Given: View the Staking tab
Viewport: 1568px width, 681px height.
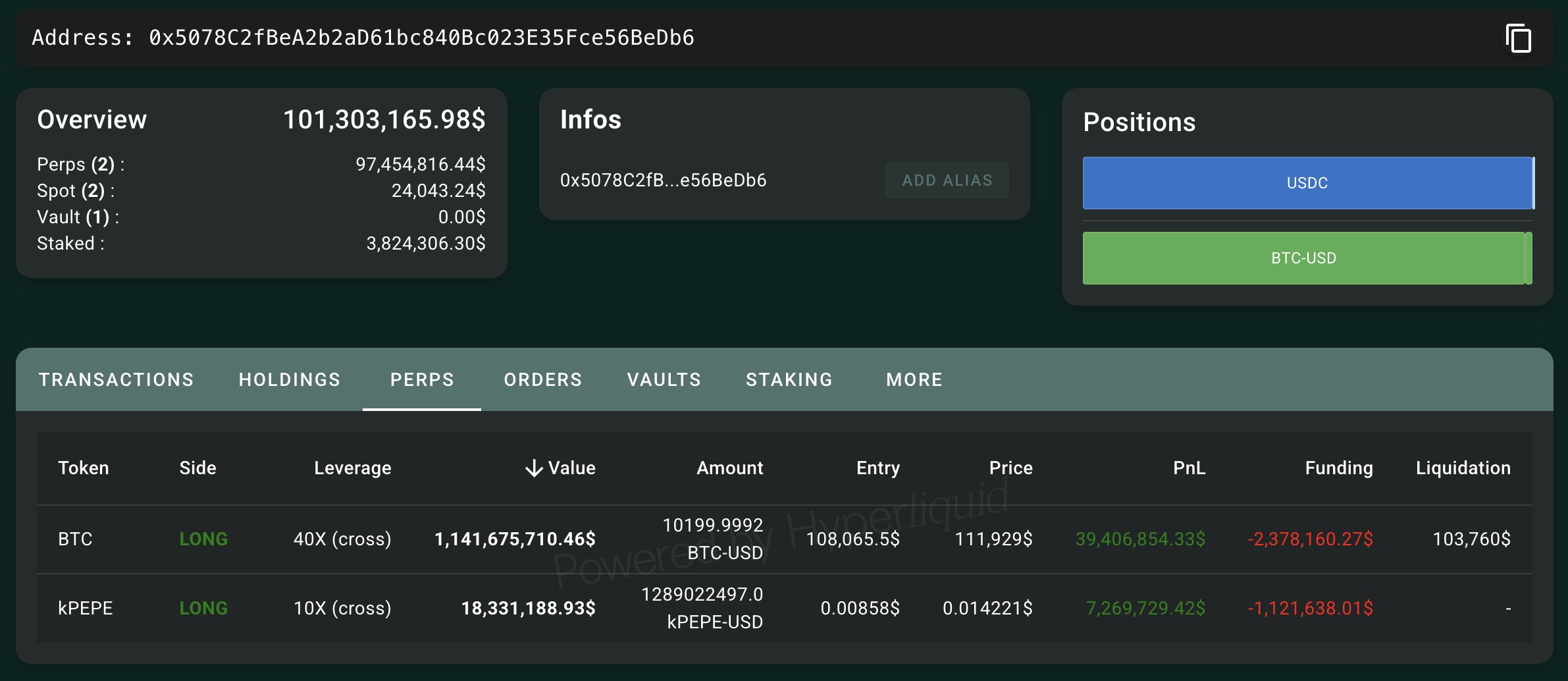Looking at the screenshot, I should pos(789,379).
